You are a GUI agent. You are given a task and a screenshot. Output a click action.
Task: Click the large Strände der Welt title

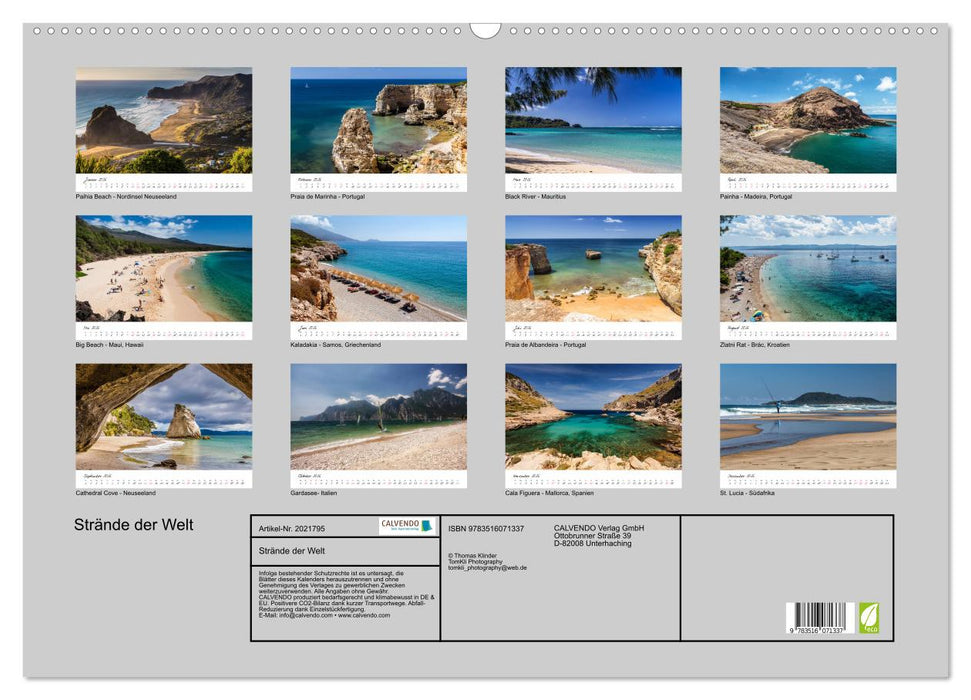[134, 525]
